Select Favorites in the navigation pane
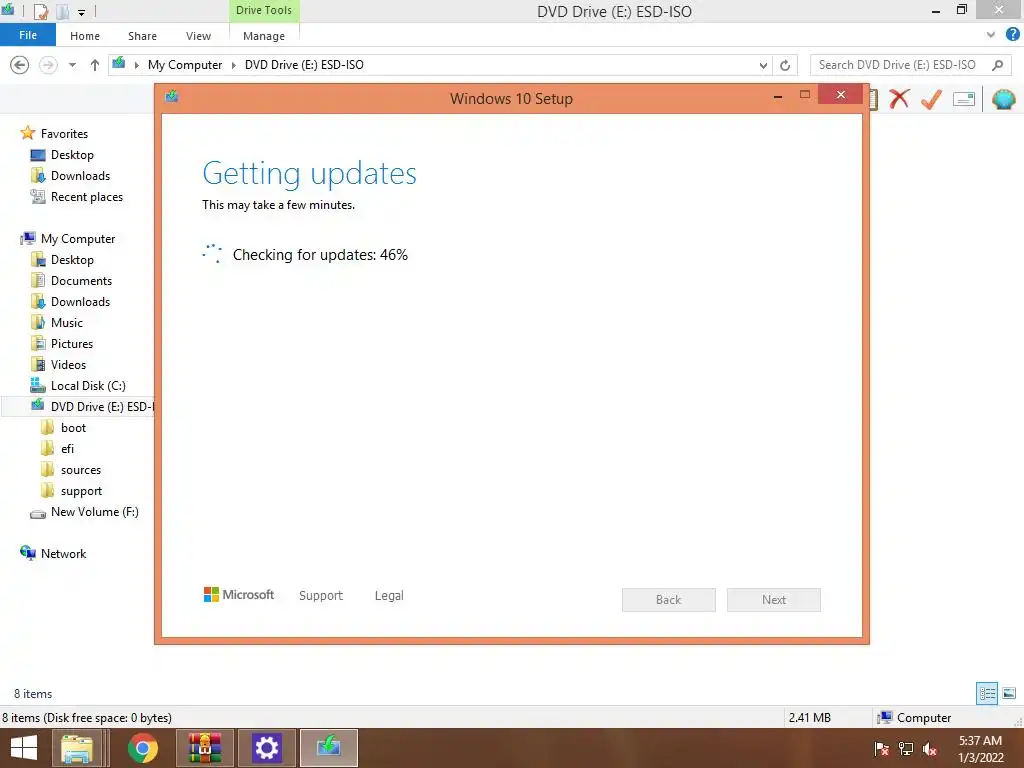This screenshot has width=1024, height=768. pos(64,133)
